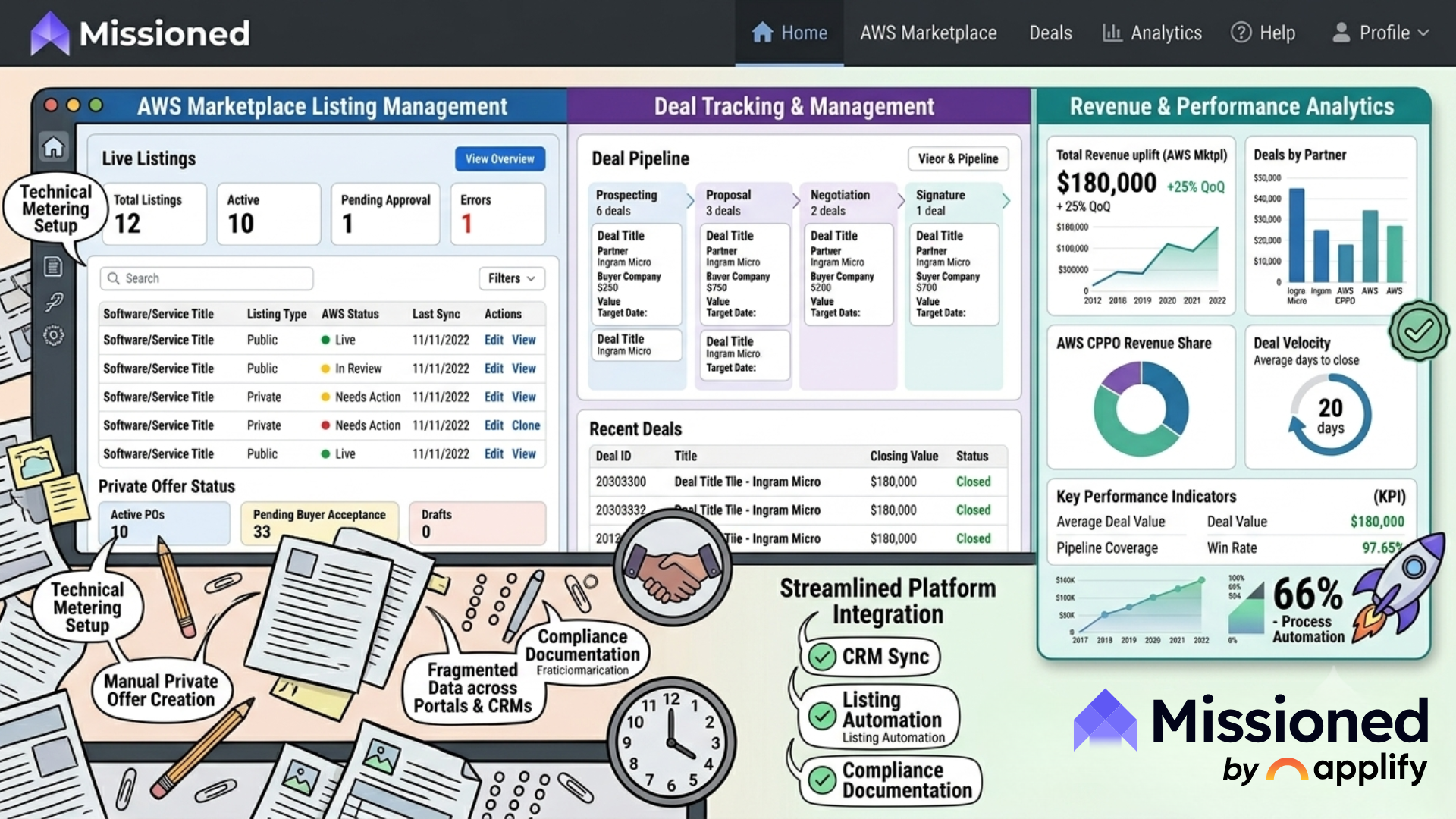Image resolution: width=1456 pixels, height=819 pixels.
Task: Open the Signature $700 deal card
Action: click(954, 274)
